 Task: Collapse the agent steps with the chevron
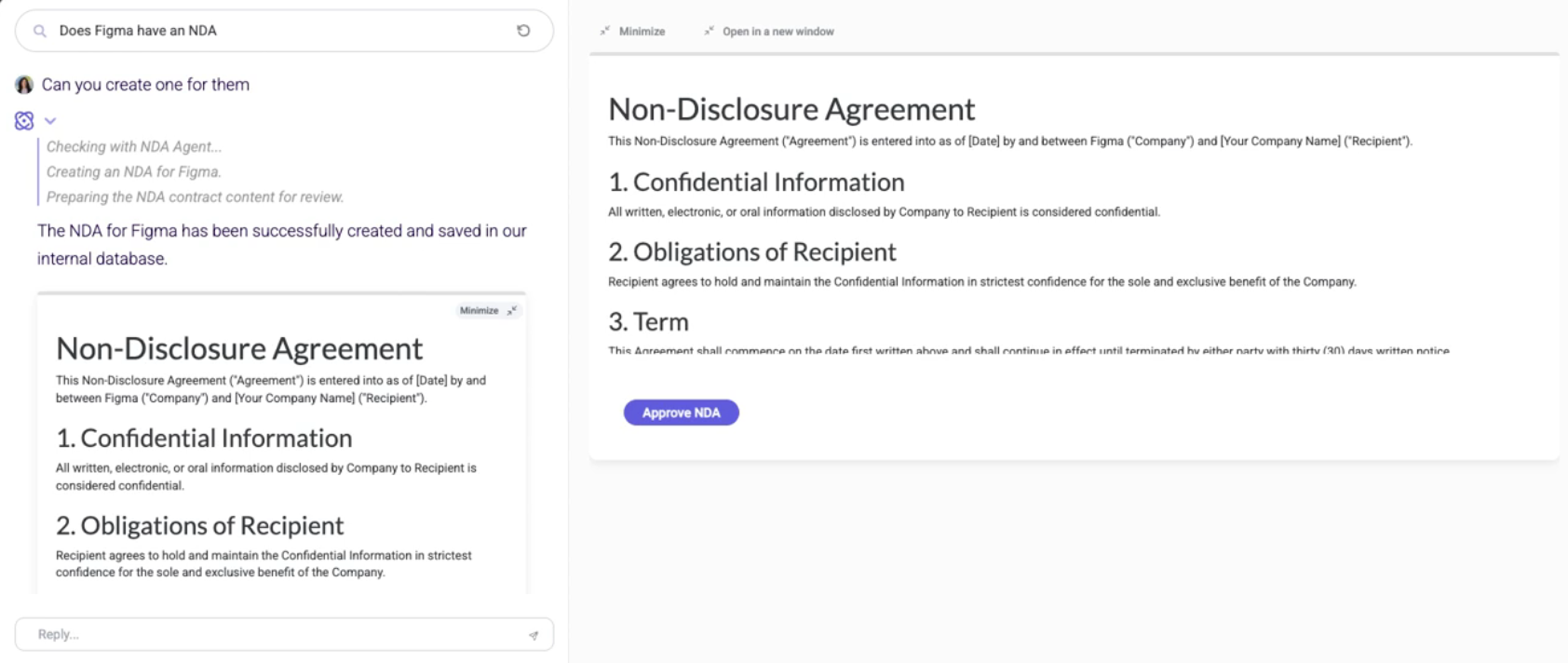[x=50, y=121]
